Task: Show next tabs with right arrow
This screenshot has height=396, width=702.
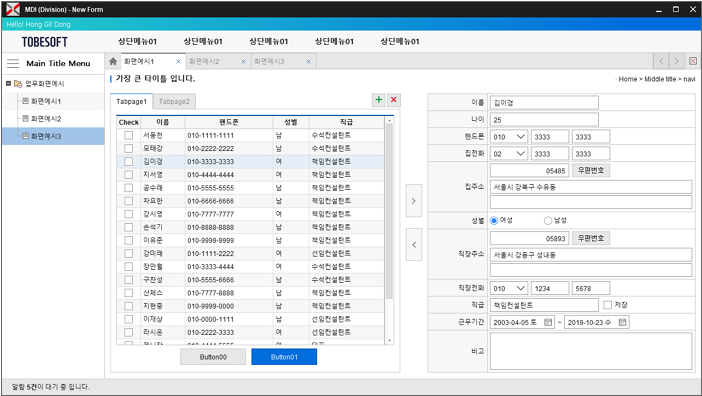Action: click(x=676, y=61)
